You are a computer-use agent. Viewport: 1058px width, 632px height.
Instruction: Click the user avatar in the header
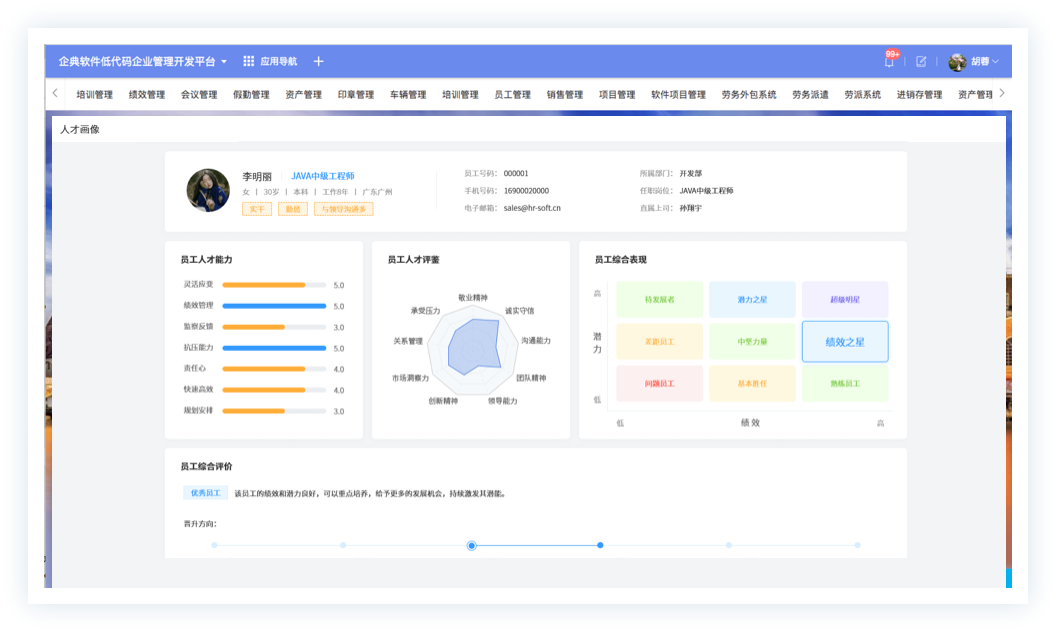click(957, 61)
